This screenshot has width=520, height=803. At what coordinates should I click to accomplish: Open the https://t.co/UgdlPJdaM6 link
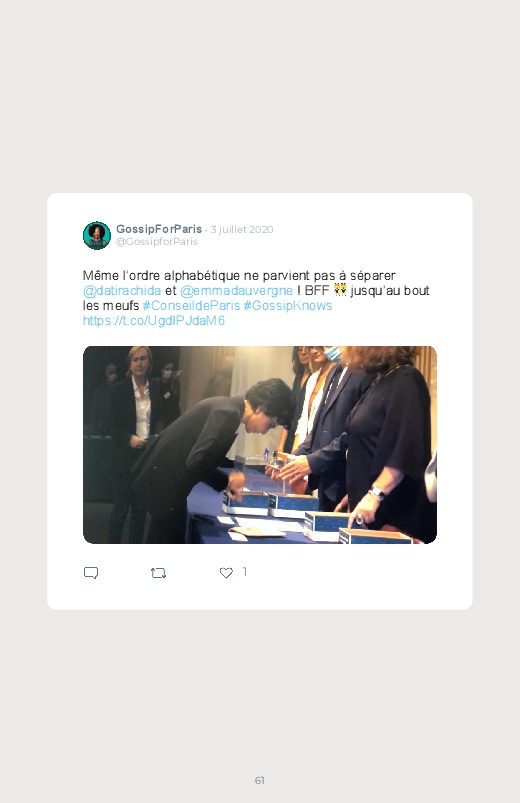(154, 321)
